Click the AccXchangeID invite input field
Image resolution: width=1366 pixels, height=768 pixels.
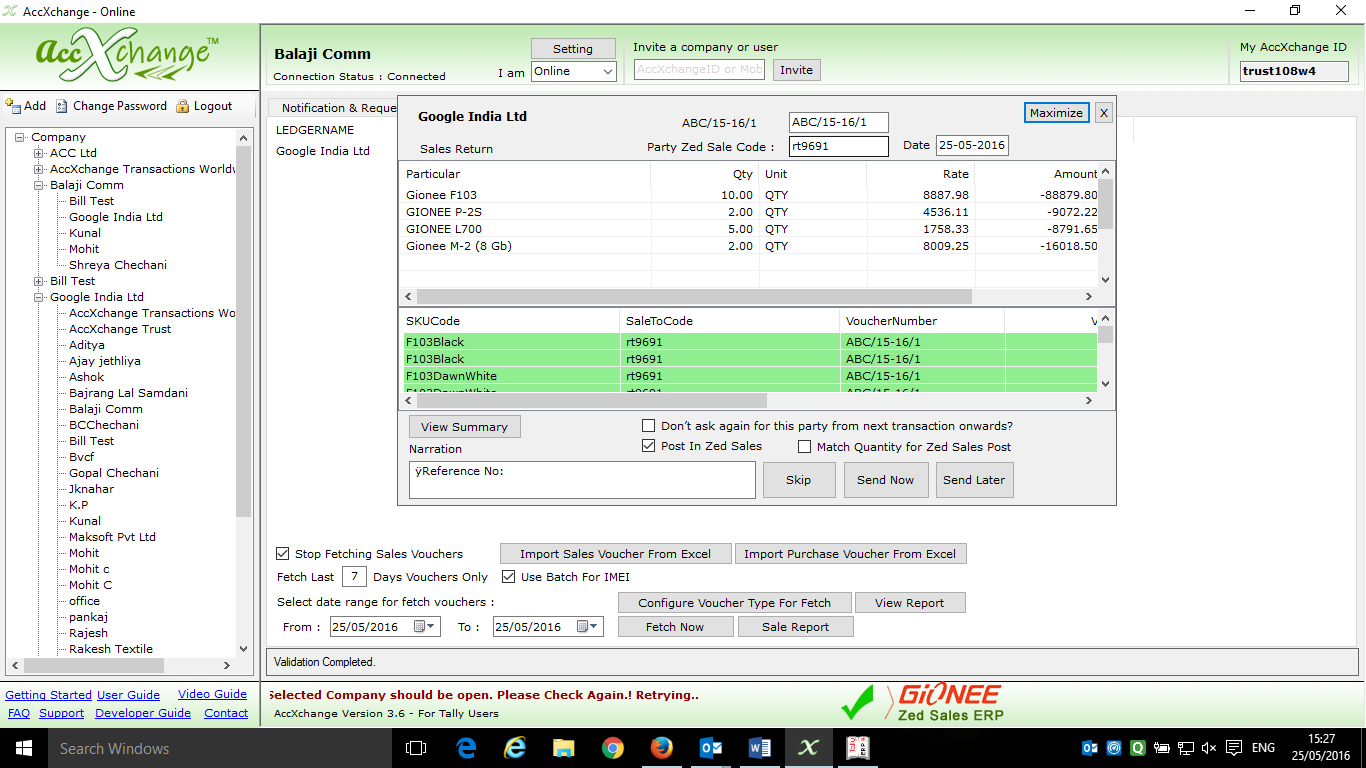coord(699,70)
